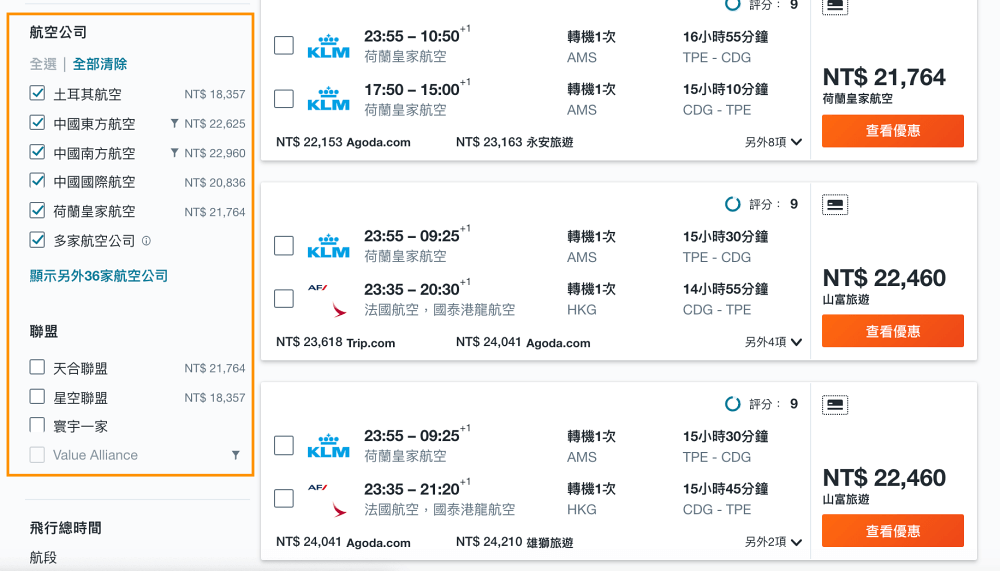Enable the 星空聯盟 alliance filter
This screenshot has width=1000, height=571.
[37, 397]
